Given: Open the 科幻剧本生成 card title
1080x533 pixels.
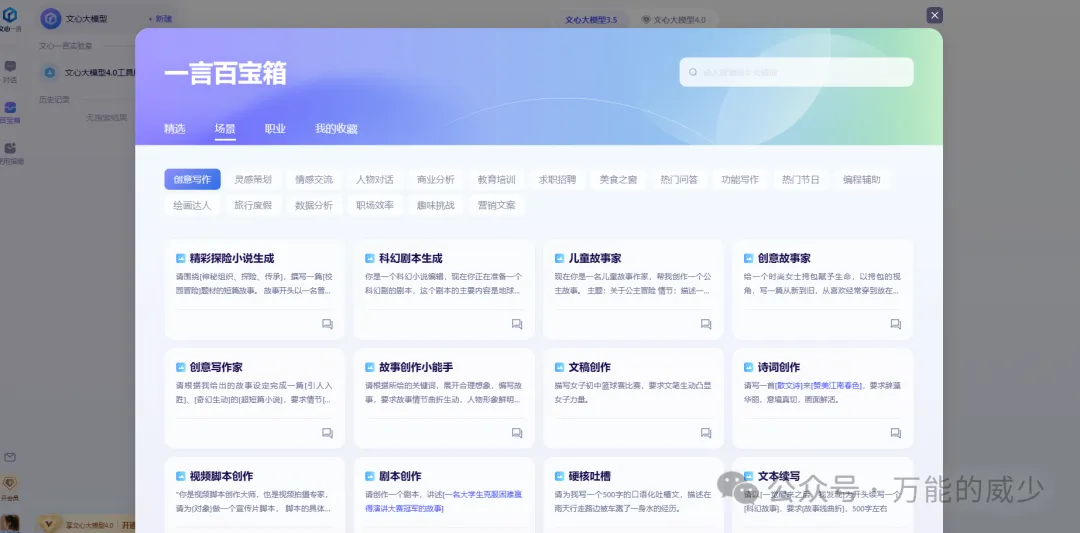Looking at the screenshot, I should click(411, 258).
